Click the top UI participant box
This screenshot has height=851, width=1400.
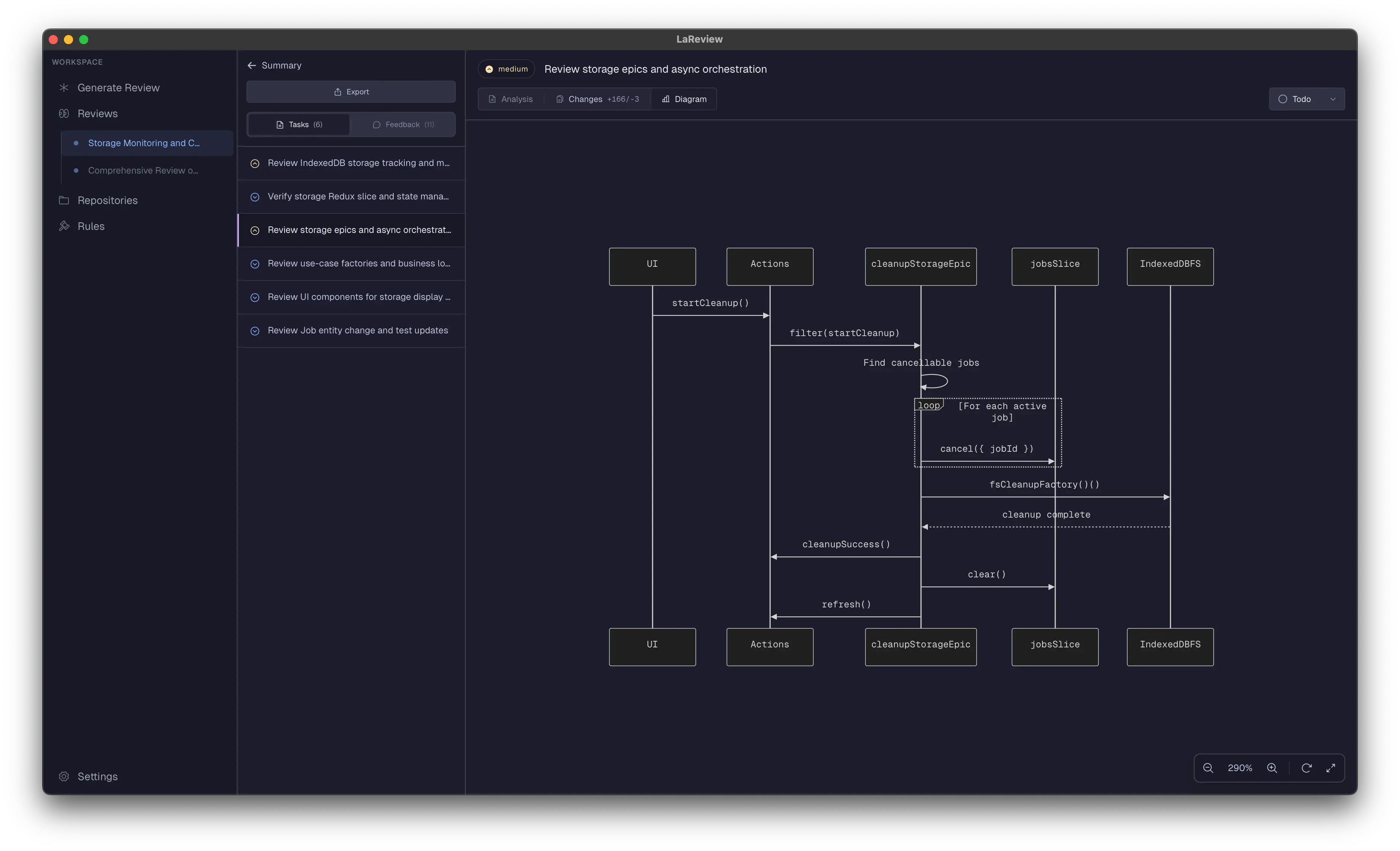652,267
